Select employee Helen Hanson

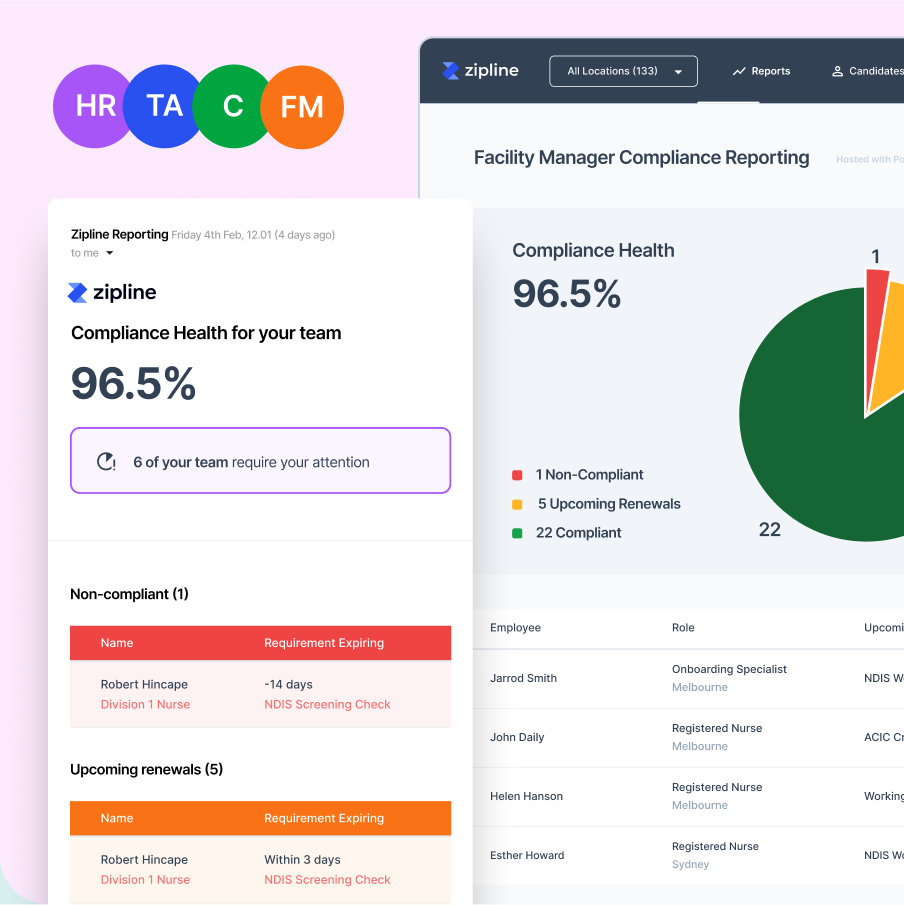pos(526,796)
